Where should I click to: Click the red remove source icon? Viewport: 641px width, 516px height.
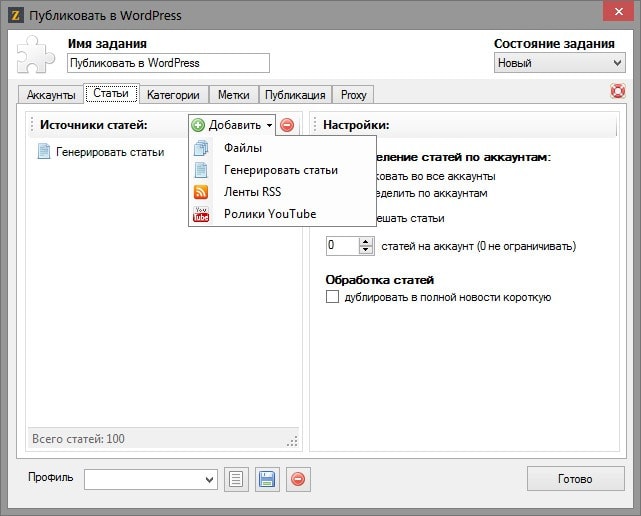(x=287, y=125)
